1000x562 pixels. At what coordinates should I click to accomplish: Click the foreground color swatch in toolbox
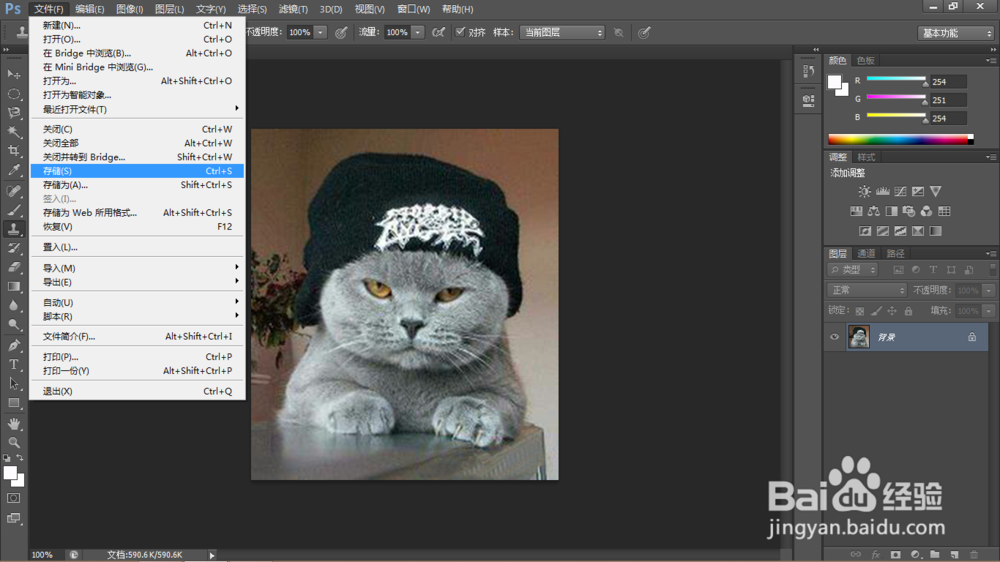coord(10,473)
